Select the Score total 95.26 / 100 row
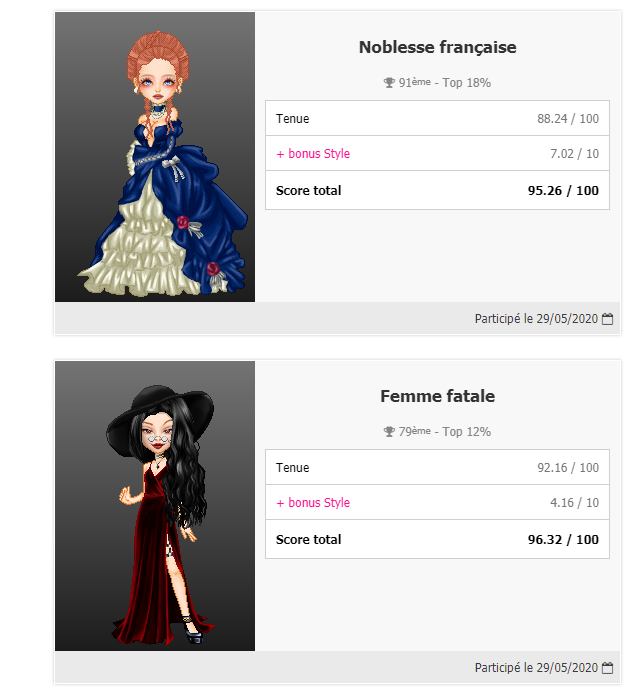The height and width of the screenshot is (688, 643). click(x=437, y=190)
